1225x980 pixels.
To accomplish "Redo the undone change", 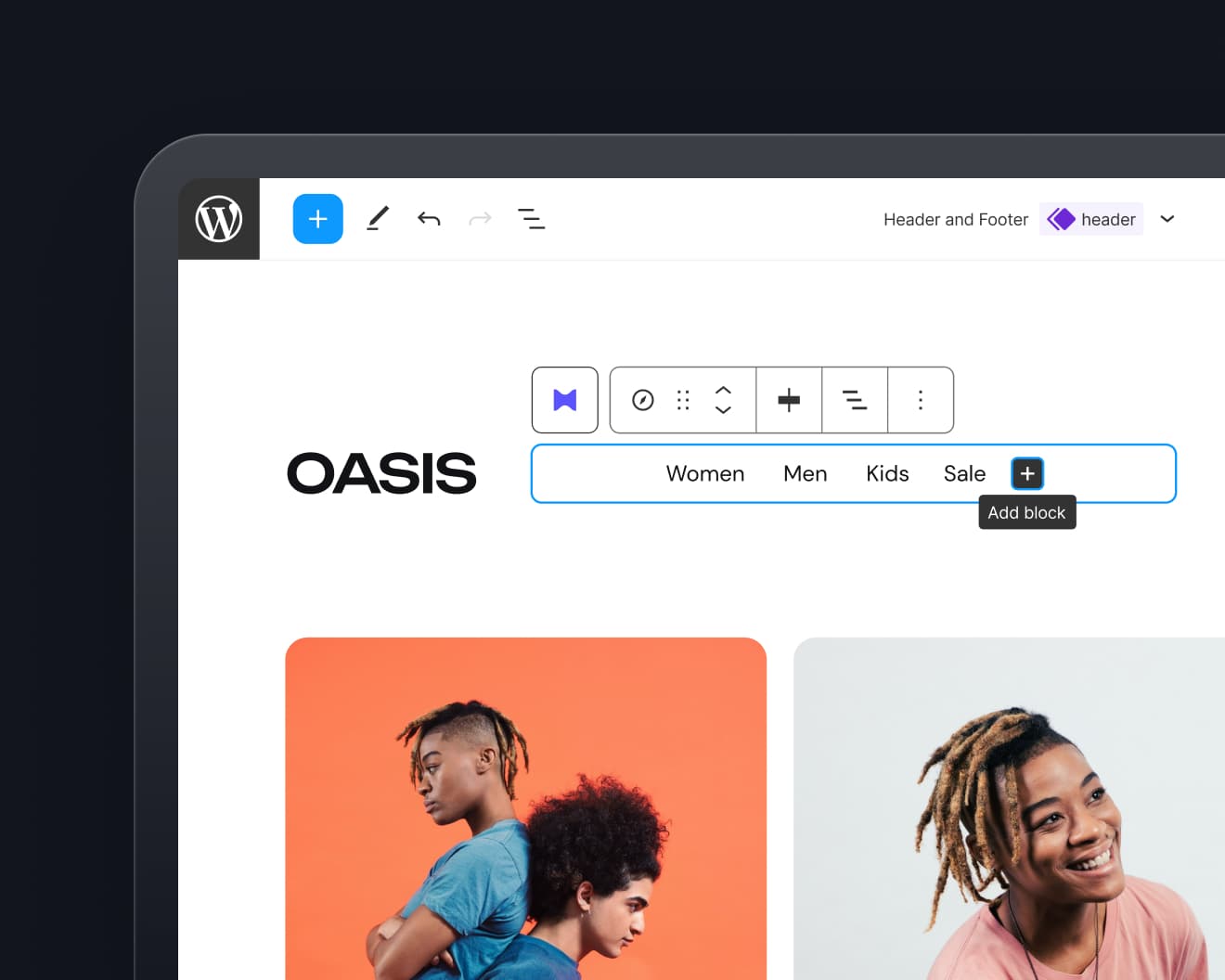I will (x=480, y=219).
